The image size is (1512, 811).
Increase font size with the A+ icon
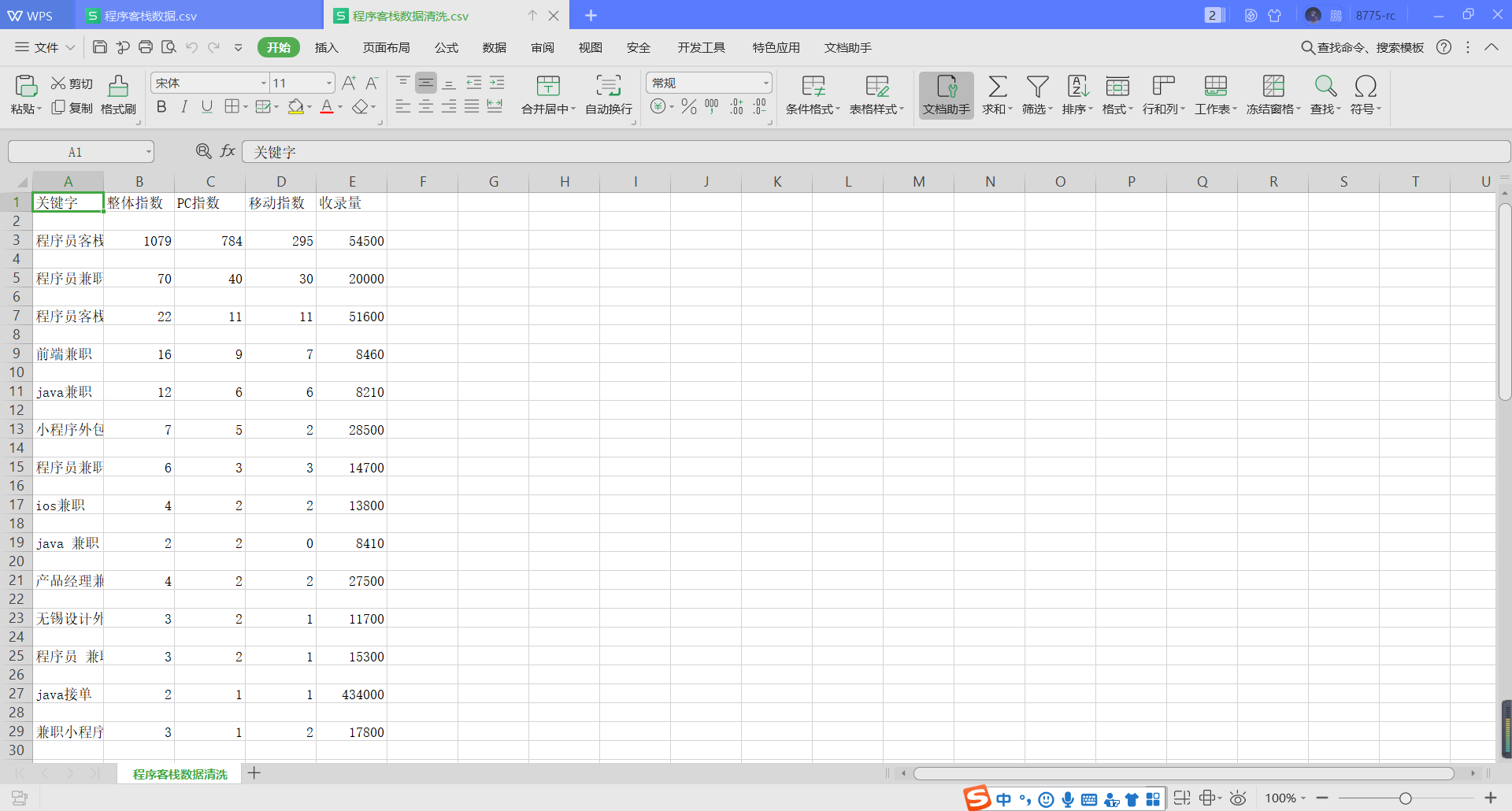coord(349,83)
